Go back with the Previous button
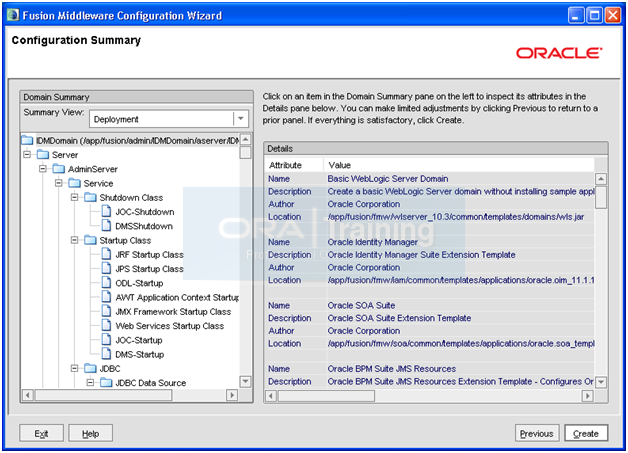Image resolution: width=628 pixels, height=453 pixels. (537, 433)
